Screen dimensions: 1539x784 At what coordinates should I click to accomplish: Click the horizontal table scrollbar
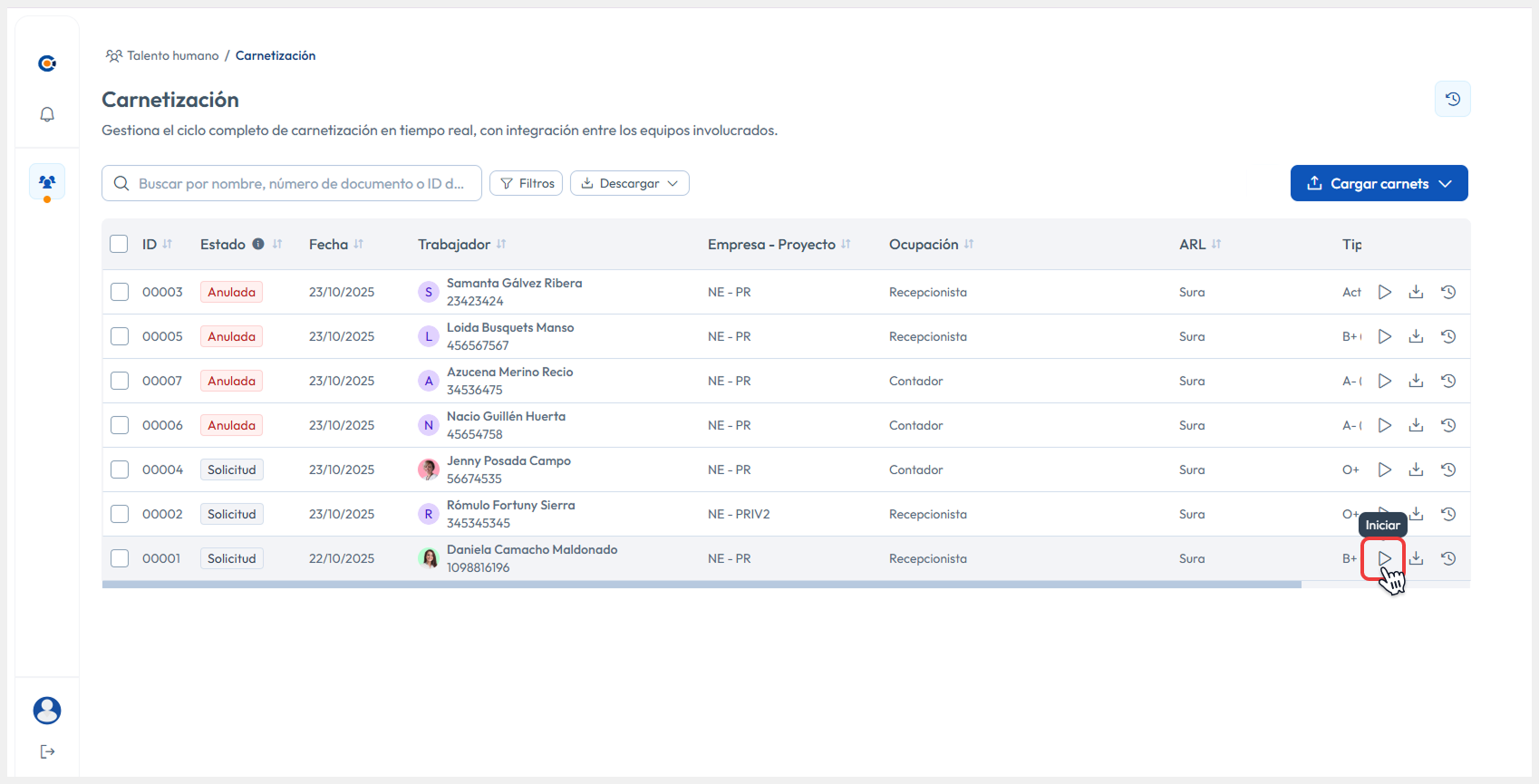[702, 585]
